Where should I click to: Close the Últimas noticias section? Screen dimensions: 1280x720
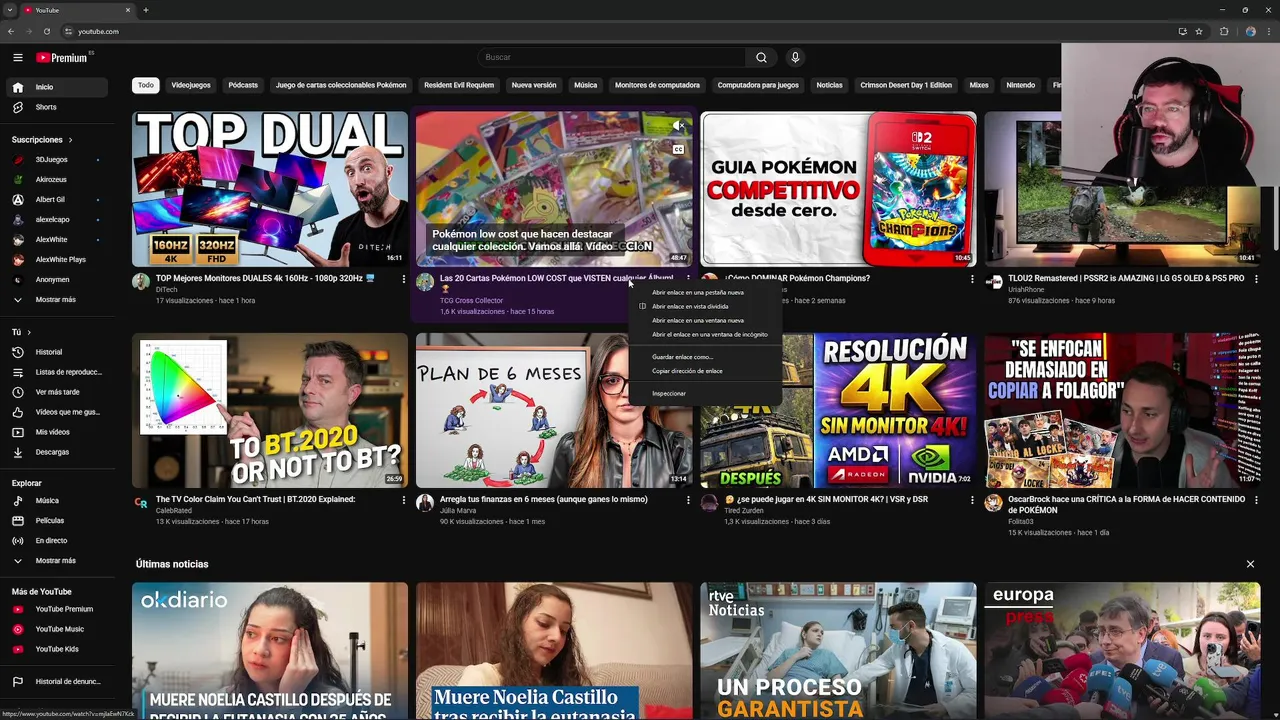1250,564
